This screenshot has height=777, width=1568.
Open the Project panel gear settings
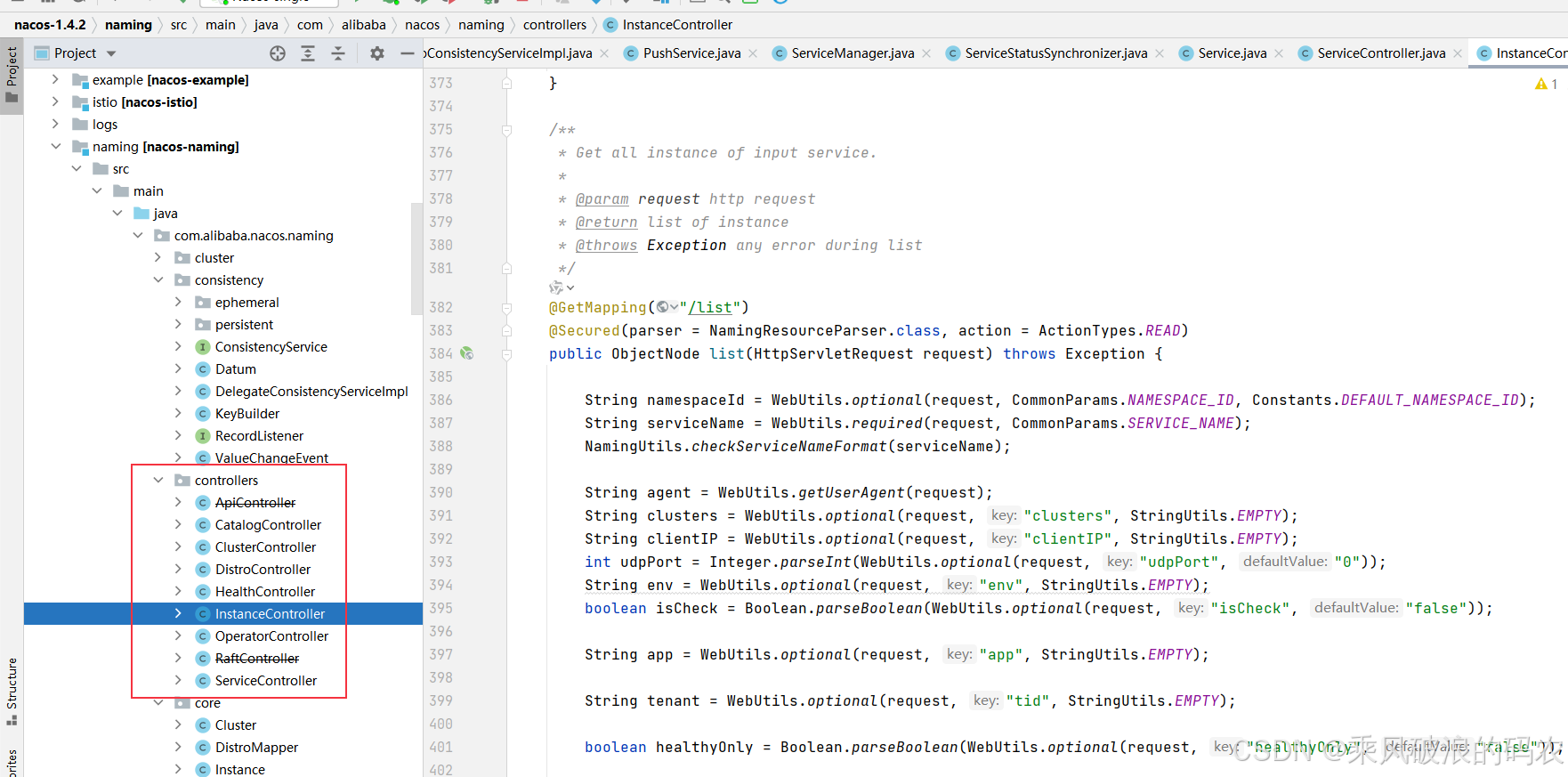(377, 53)
